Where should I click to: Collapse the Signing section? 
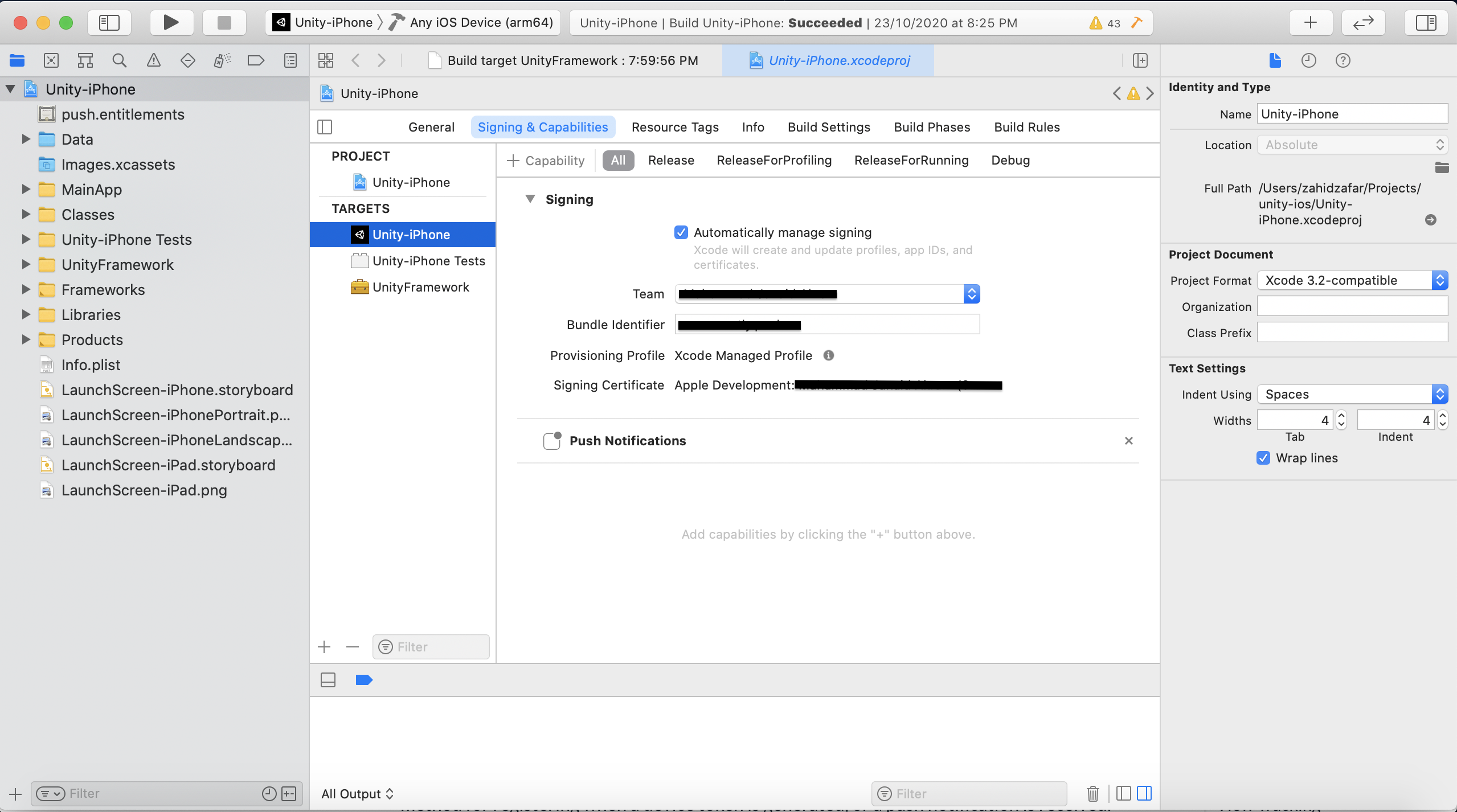[530, 199]
